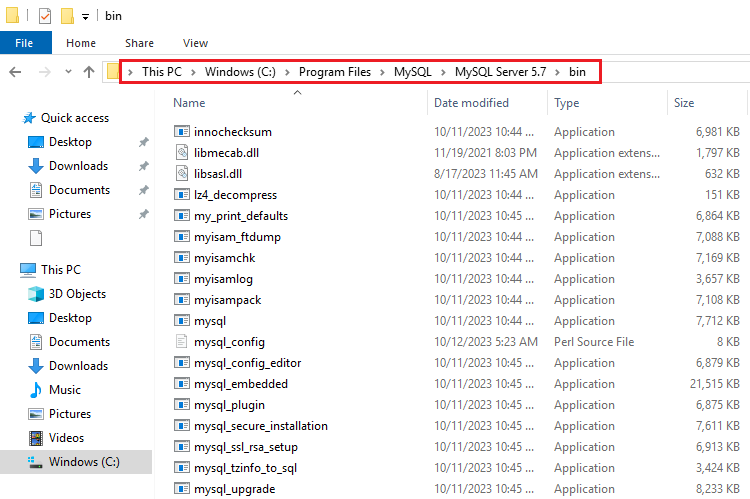This screenshot has height=499, width=750.
Task: Select the mysql_config_editor application icon
Action: pyautogui.click(x=182, y=363)
